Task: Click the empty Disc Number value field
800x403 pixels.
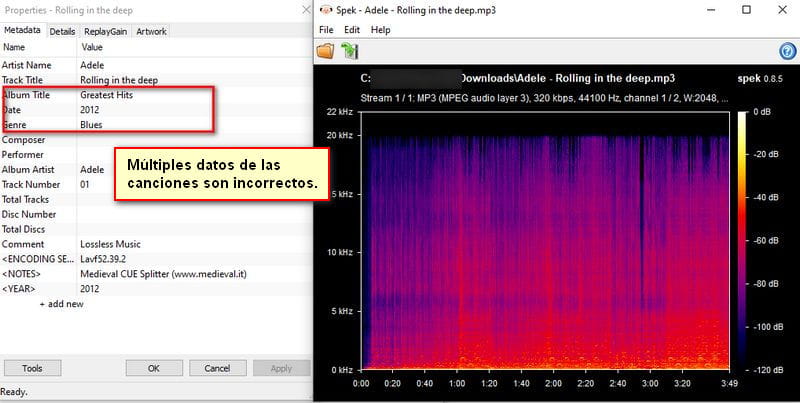Action: (194, 214)
